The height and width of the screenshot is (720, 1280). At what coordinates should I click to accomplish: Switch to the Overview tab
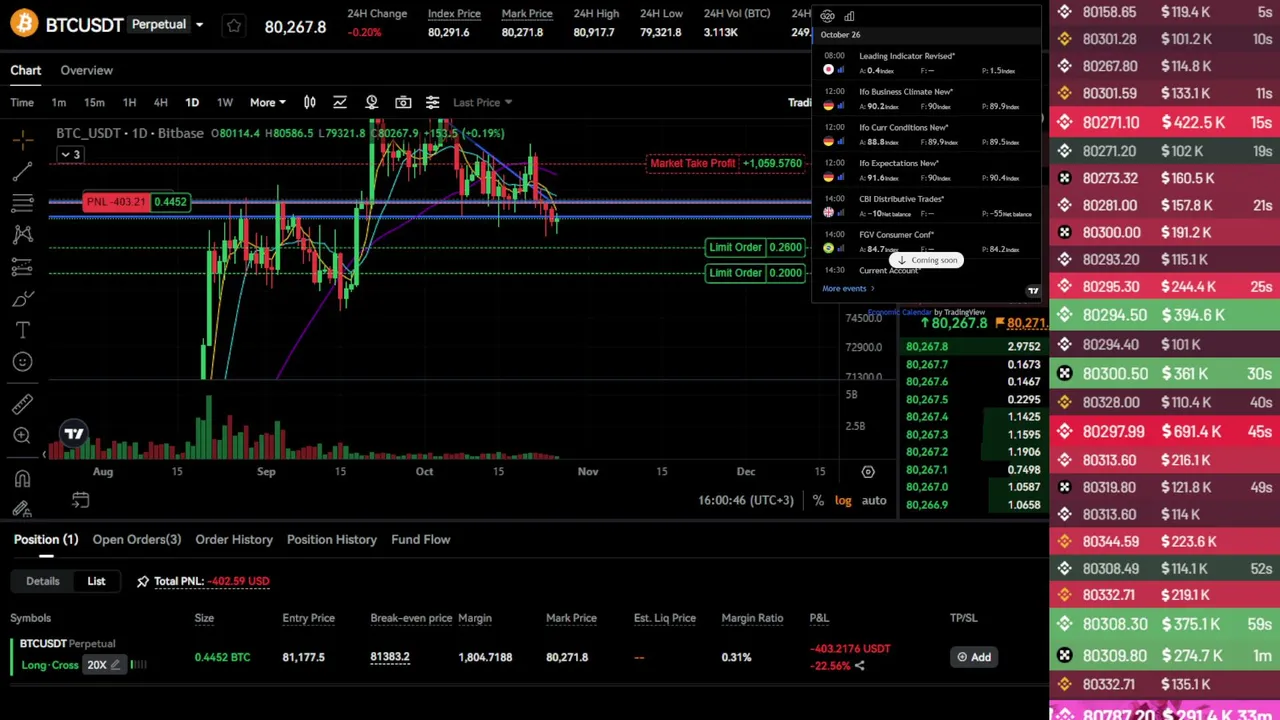click(x=86, y=70)
